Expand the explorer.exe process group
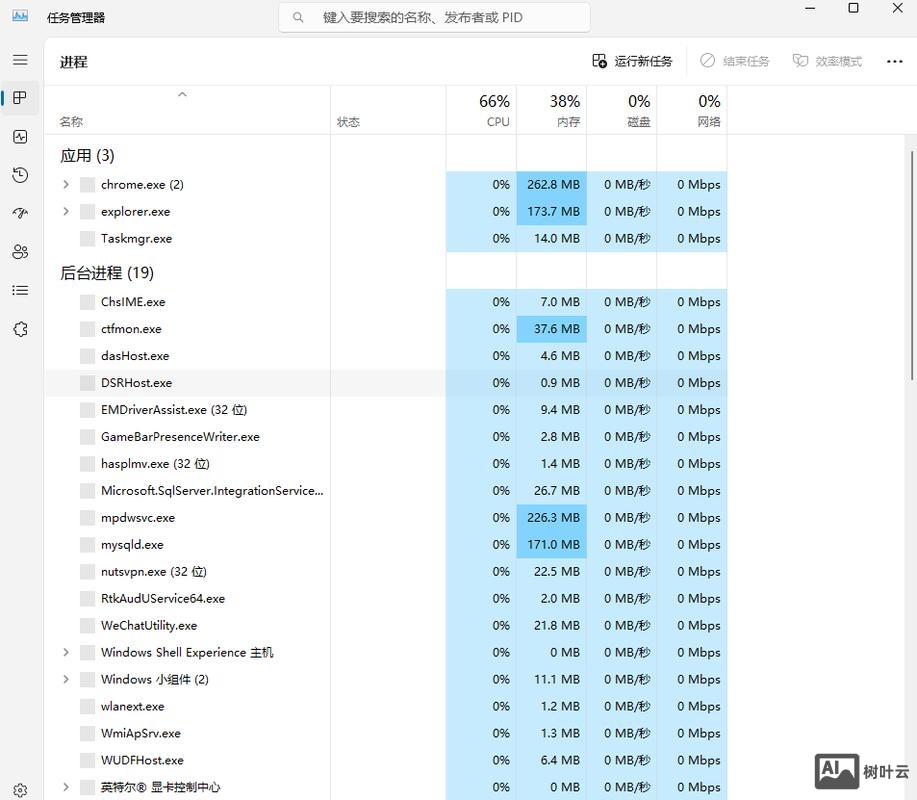The width and height of the screenshot is (917, 800). coord(65,211)
